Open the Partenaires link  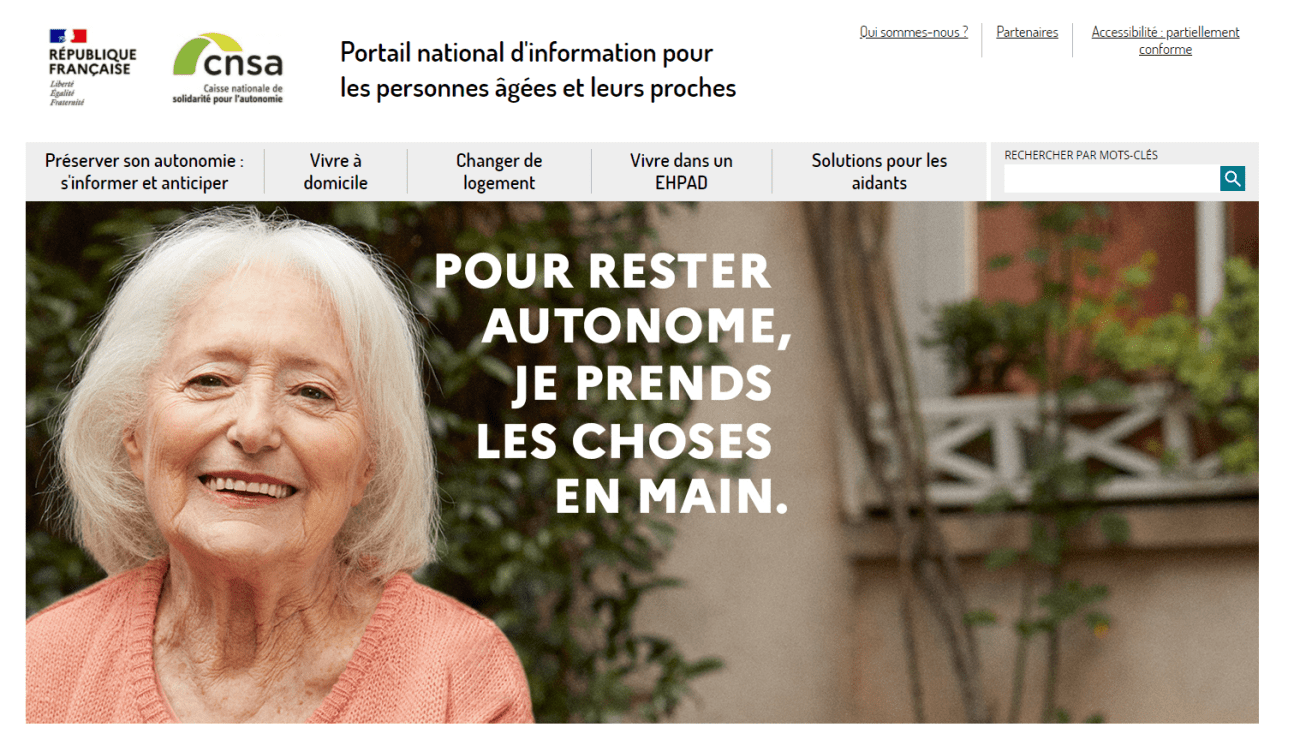pyautogui.click(x=1027, y=32)
